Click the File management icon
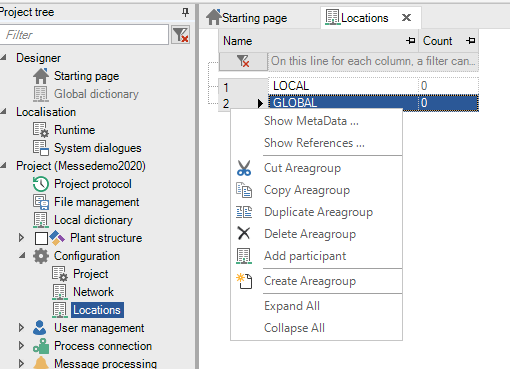 pos(41,202)
